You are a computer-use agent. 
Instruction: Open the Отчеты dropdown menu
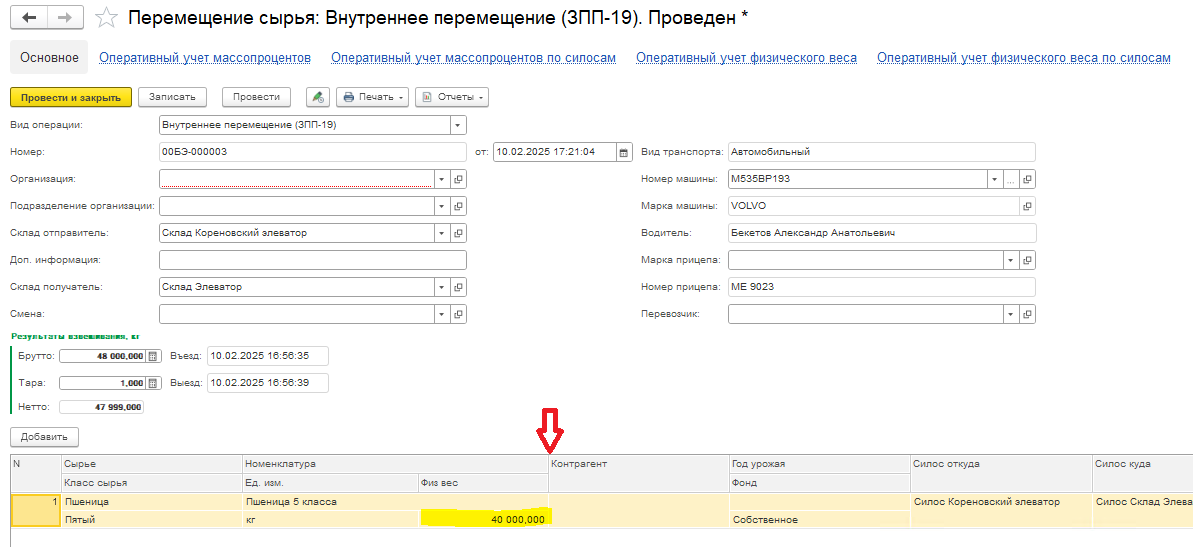[452, 97]
